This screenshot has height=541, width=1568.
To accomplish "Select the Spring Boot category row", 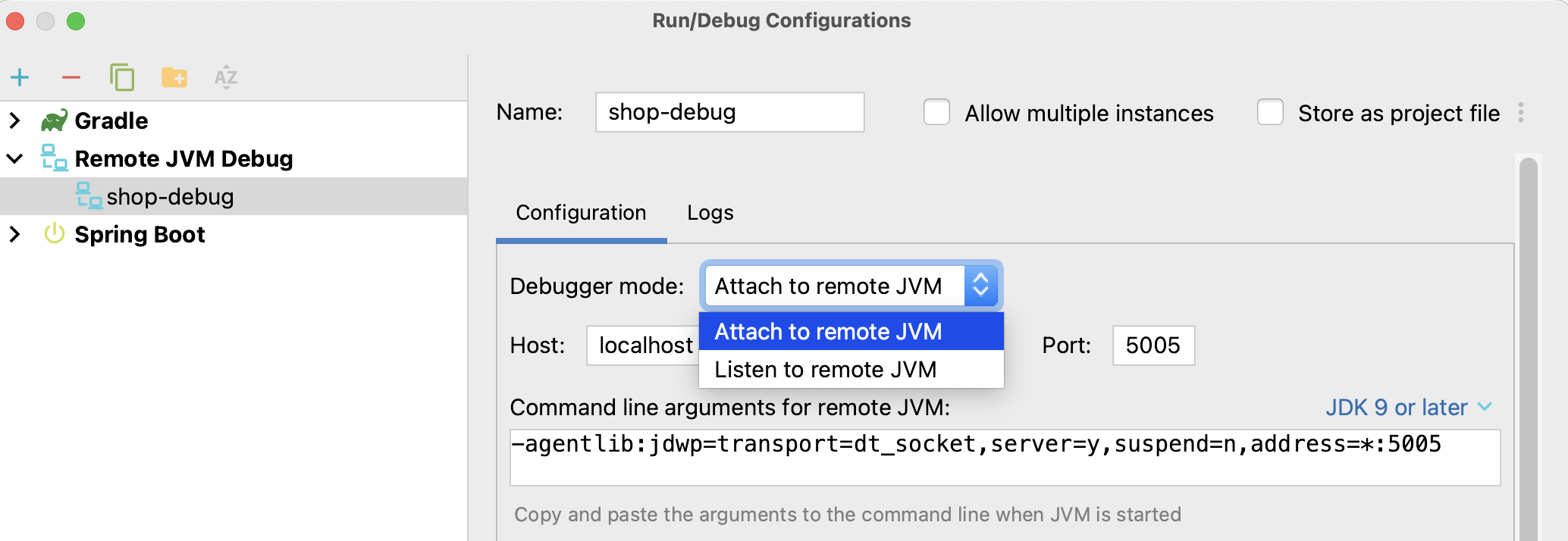I will (x=234, y=234).
